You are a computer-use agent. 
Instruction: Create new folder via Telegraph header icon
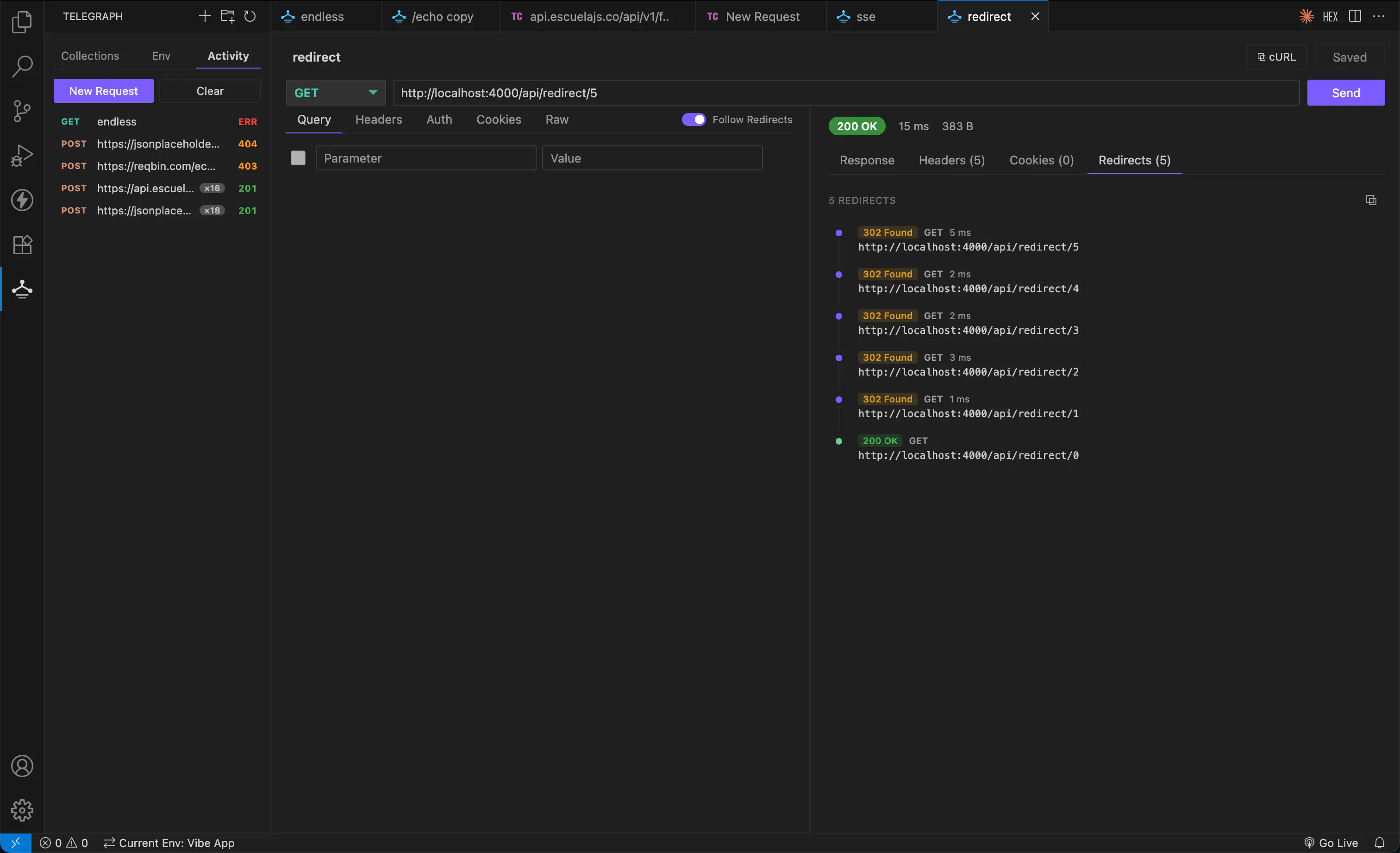tap(227, 16)
